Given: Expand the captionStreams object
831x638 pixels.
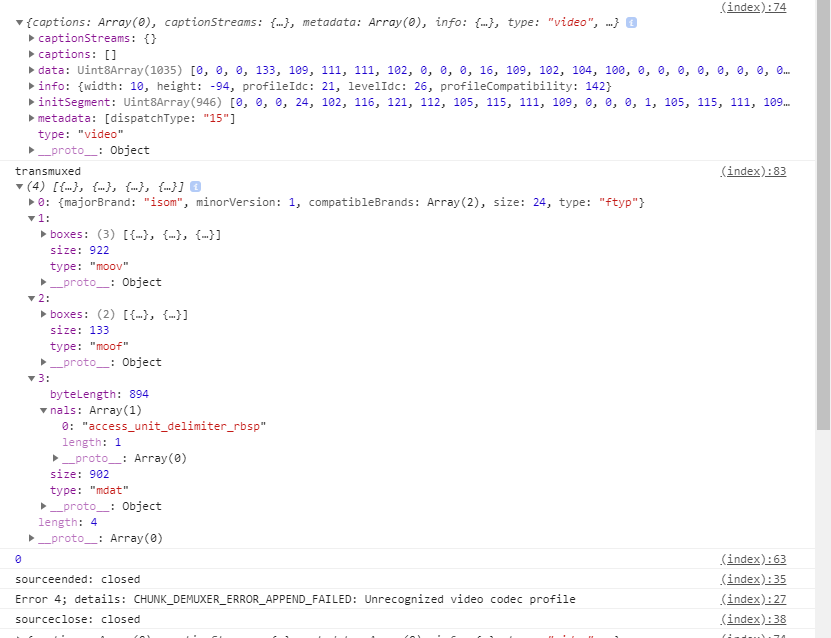Looking at the screenshot, I should pyautogui.click(x=32, y=38).
